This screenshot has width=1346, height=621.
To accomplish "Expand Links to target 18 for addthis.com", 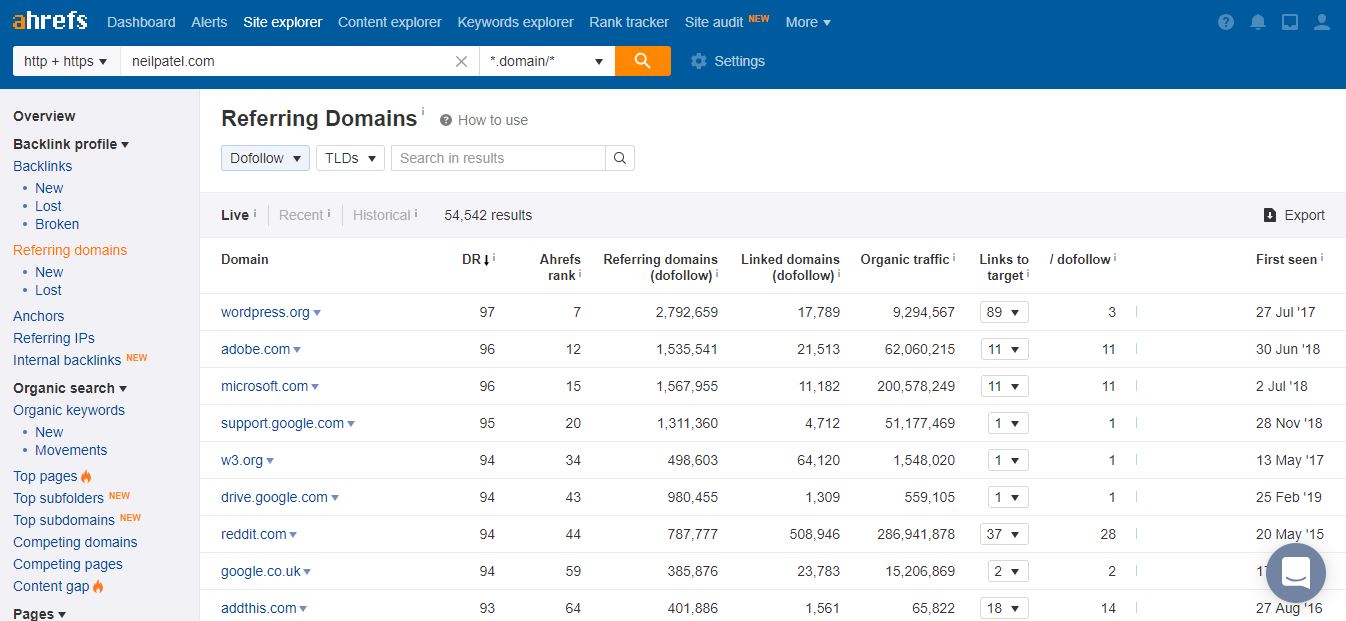I will (x=1004, y=608).
